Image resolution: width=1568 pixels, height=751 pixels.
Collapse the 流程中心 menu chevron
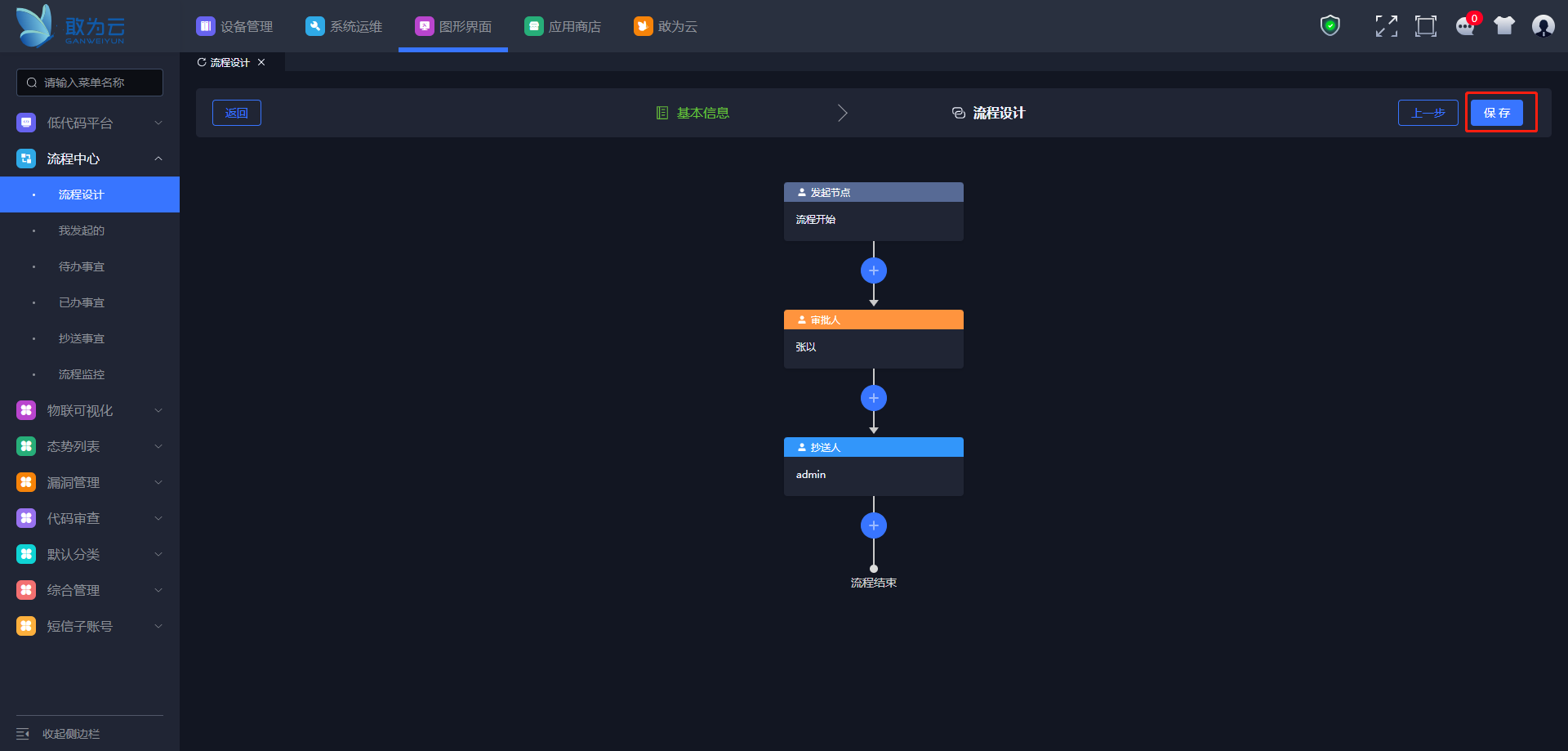click(158, 159)
